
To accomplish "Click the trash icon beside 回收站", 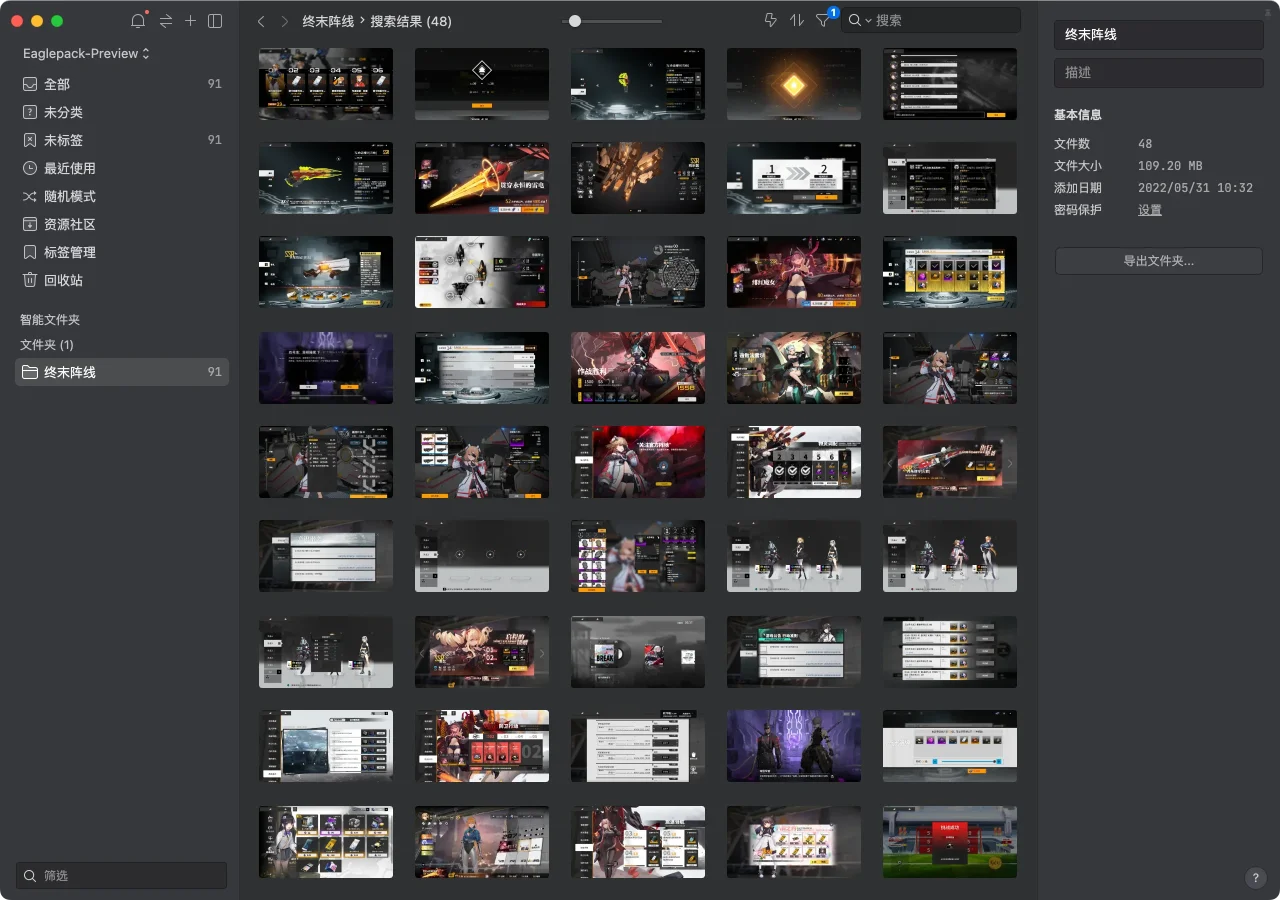I will coord(30,280).
